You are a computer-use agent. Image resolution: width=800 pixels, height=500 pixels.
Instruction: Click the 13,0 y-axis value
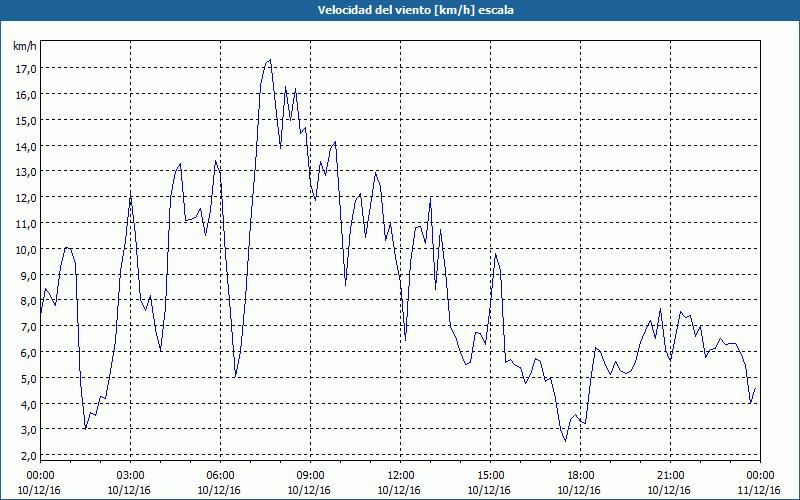26,172
